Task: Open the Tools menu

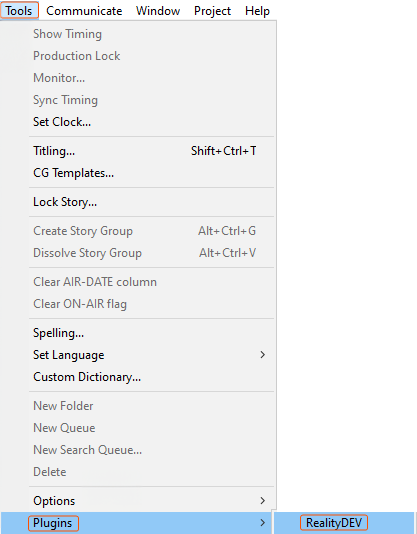Action: point(19,11)
